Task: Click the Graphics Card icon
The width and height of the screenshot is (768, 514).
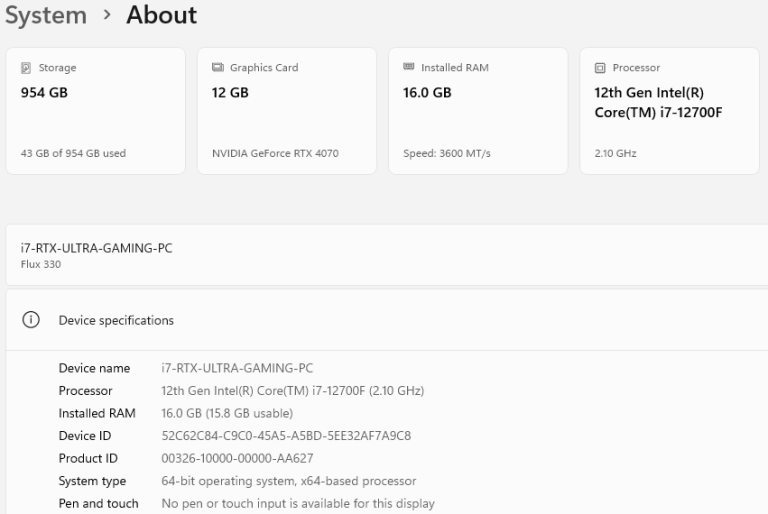Action: pos(217,68)
